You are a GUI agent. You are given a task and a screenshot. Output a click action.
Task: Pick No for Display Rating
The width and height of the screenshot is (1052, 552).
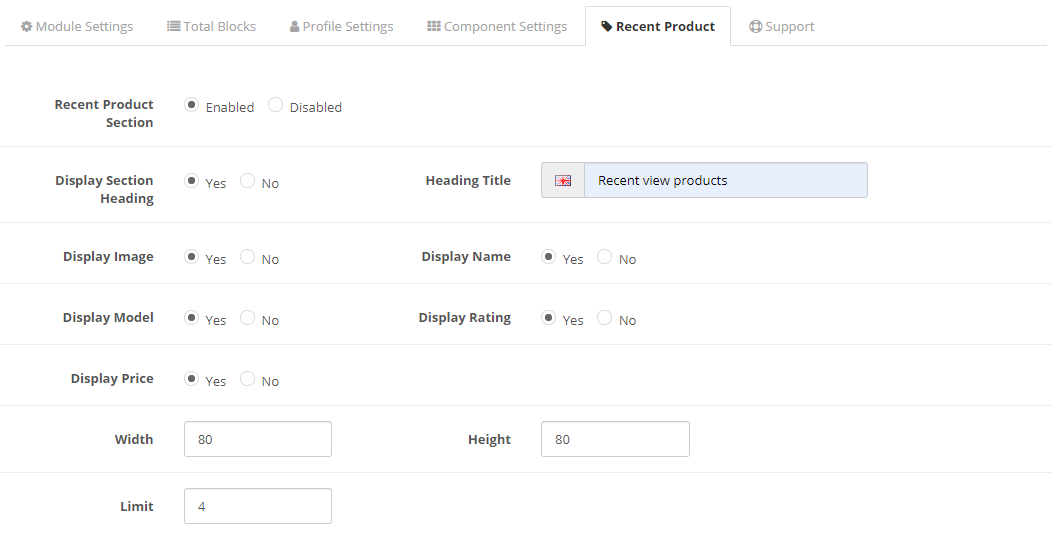(605, 319)
